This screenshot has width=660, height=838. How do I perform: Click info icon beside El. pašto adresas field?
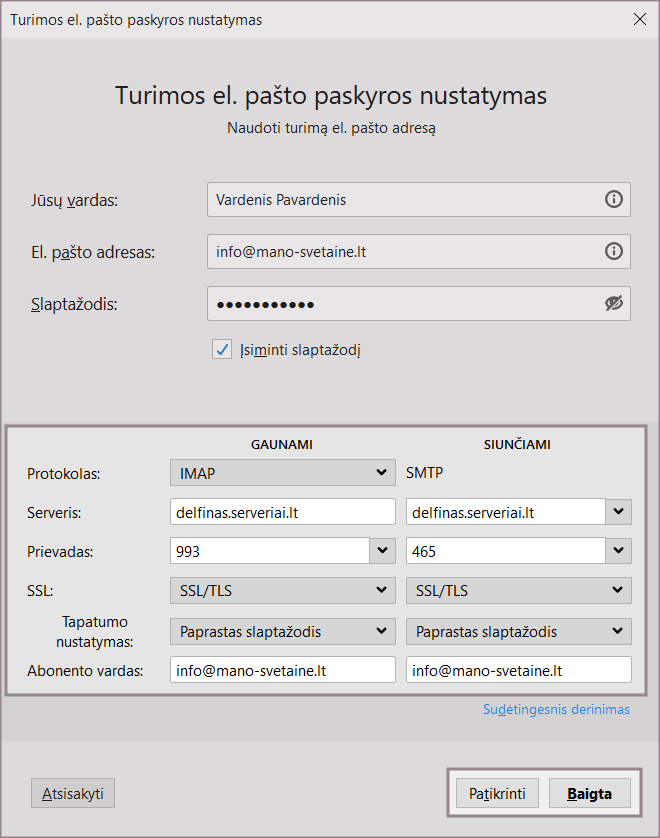[613, 252]
